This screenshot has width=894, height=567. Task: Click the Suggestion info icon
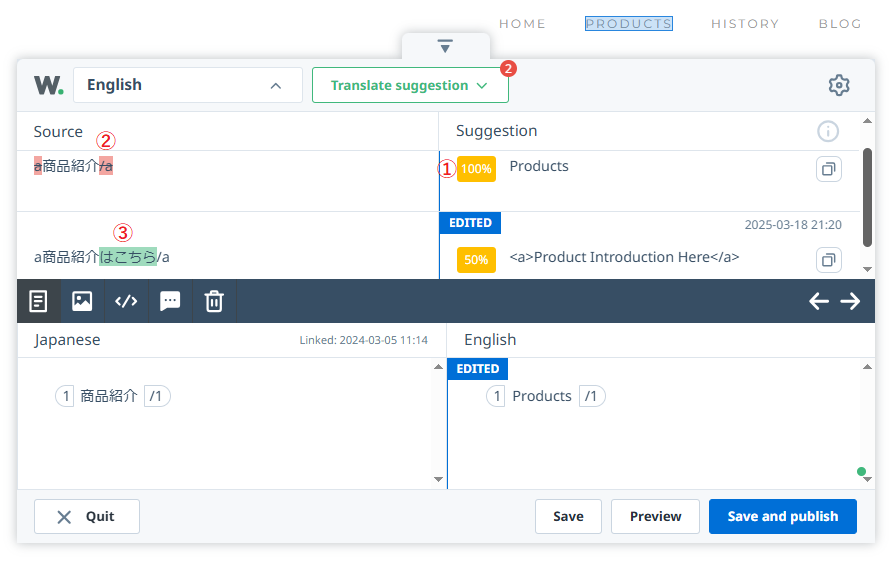tap(828, 131)
